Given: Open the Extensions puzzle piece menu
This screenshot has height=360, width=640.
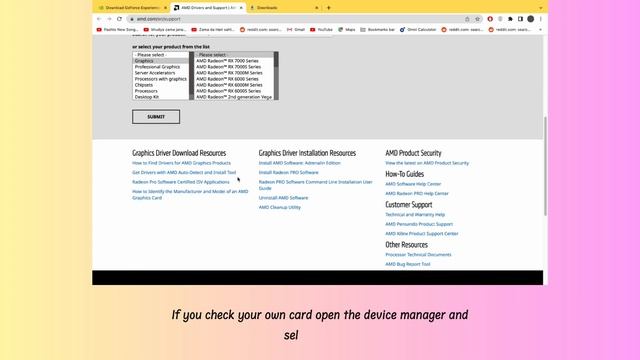Looking at the screenshot, I should [510, 19].
